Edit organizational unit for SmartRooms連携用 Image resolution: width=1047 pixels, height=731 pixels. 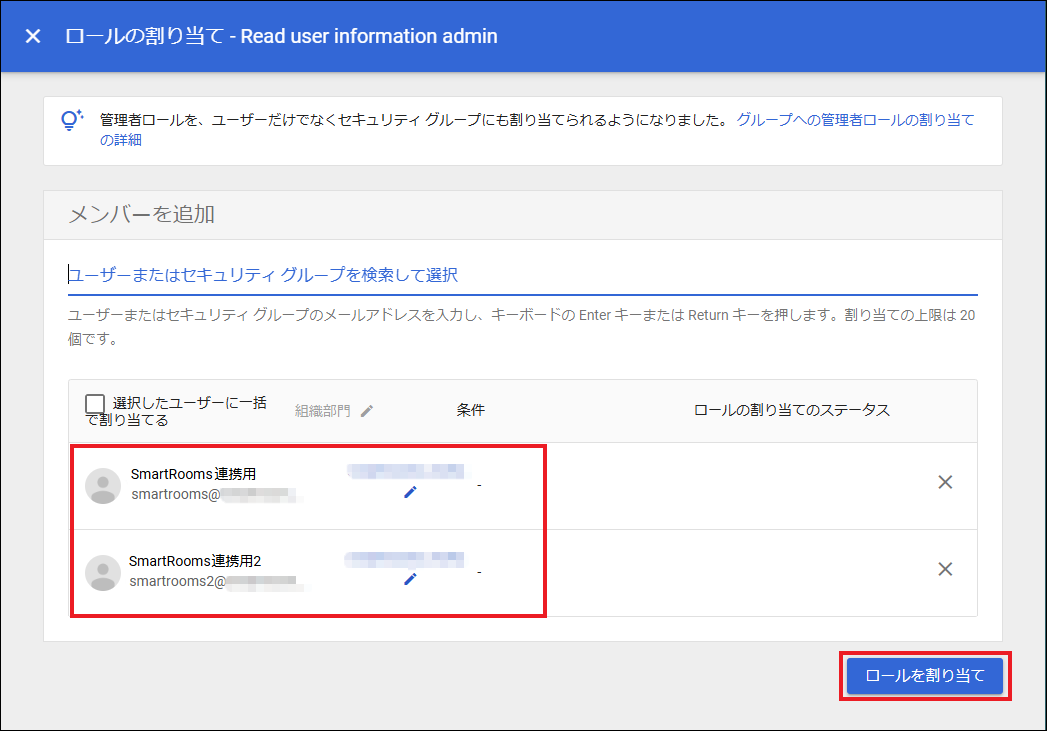[x=410, y=492]
